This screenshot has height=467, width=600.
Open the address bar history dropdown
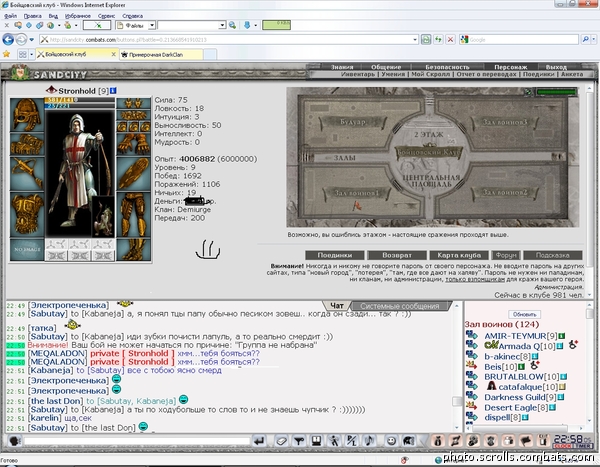[x=415, y=39]
